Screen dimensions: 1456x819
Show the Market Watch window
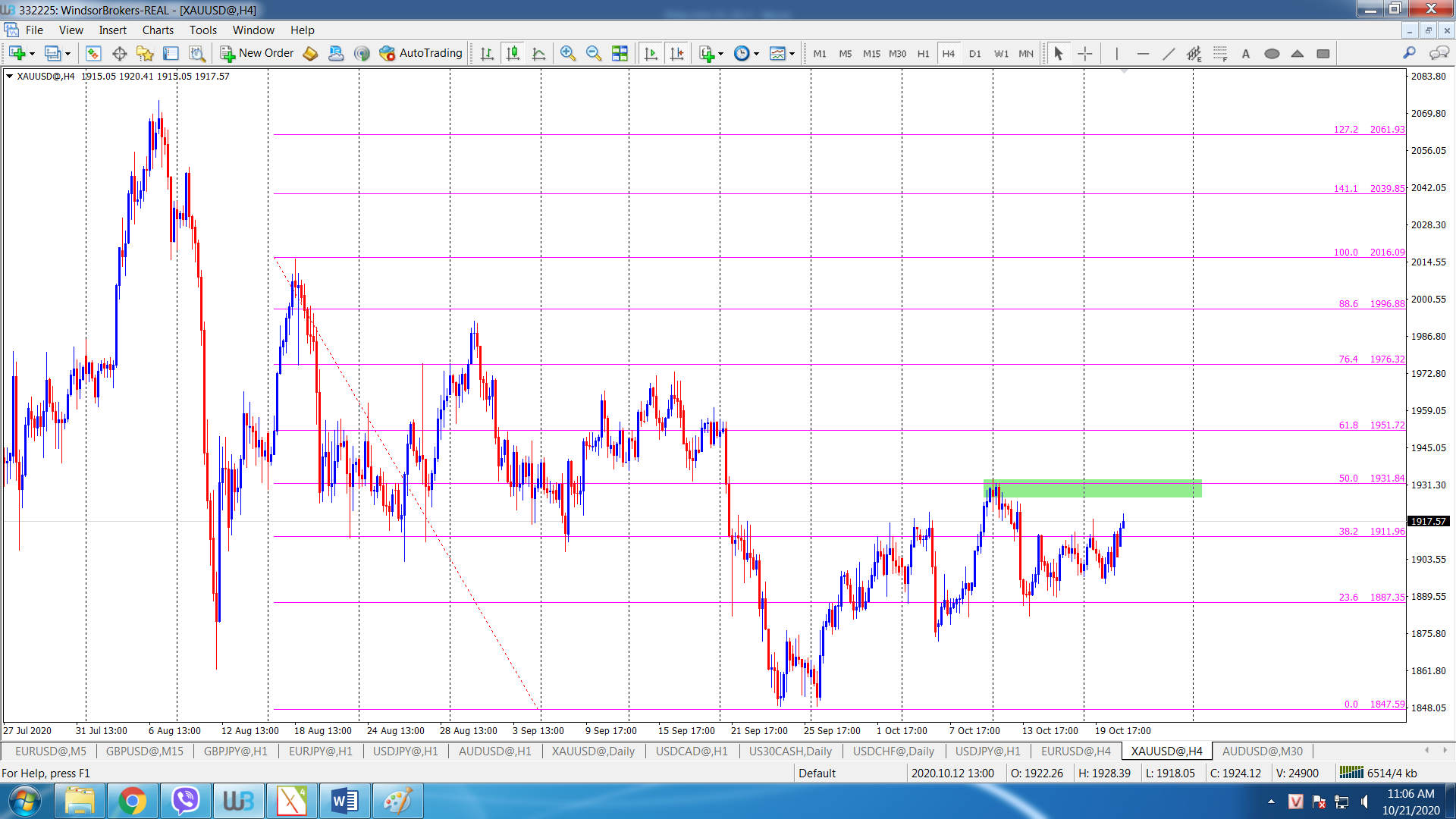(93, 53)
